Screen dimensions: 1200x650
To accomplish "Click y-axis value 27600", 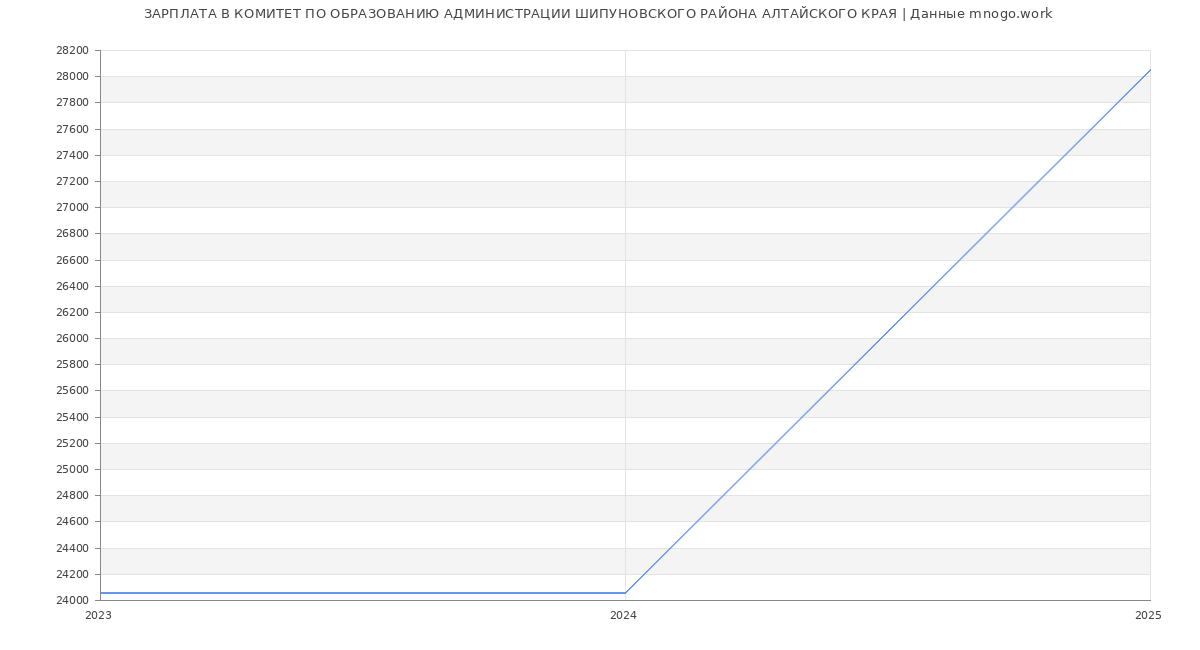I will tap(72, 129).
